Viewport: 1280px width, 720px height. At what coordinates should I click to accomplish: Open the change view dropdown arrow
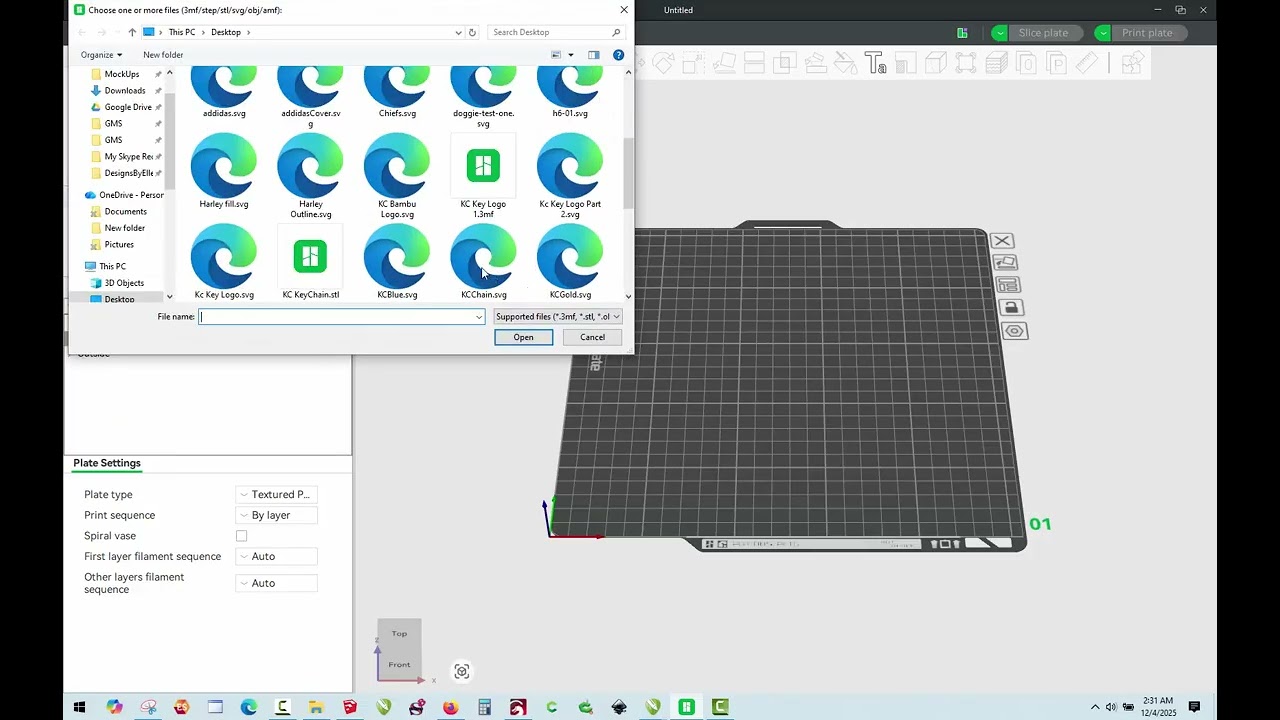point(571,55)
